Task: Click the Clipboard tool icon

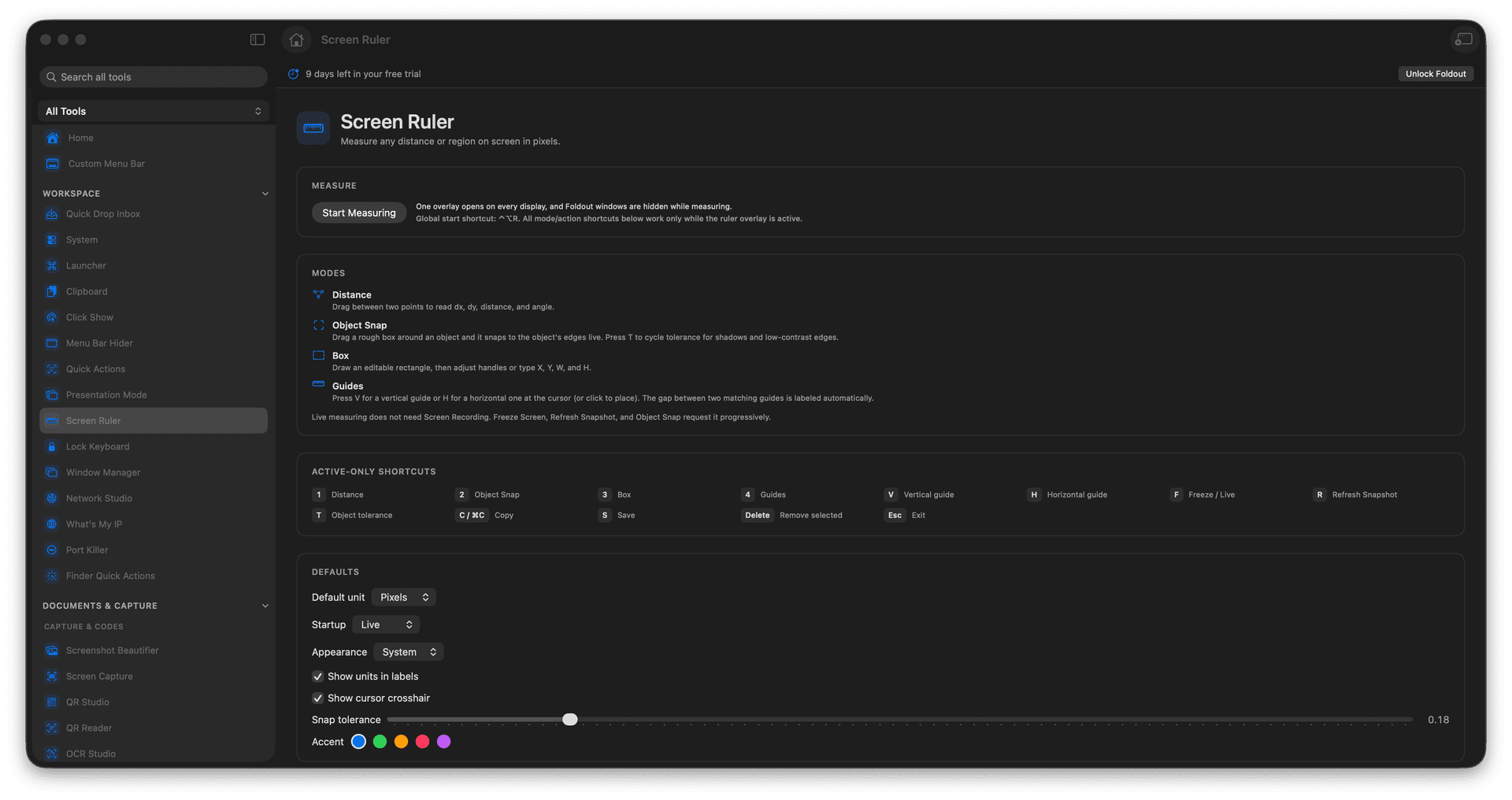Action: (52, 291)
